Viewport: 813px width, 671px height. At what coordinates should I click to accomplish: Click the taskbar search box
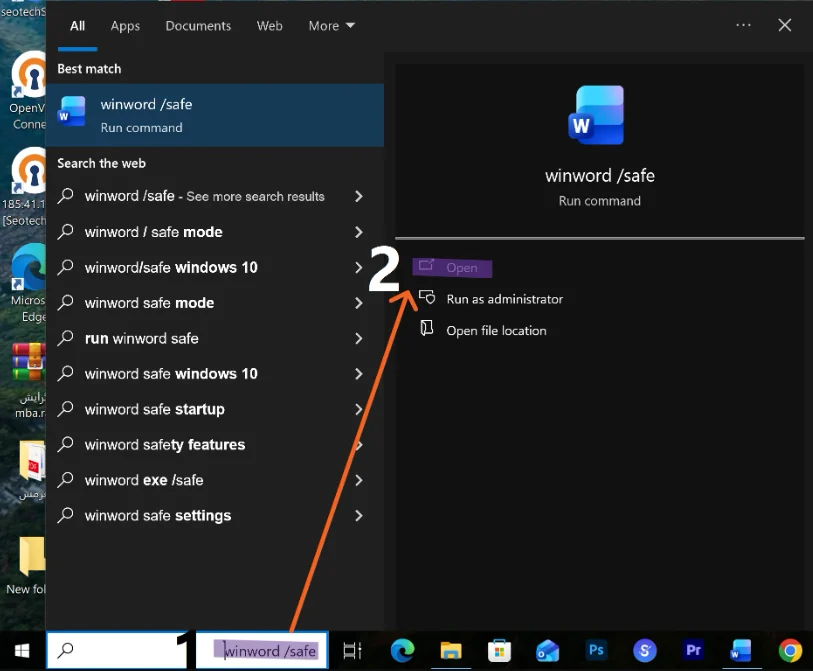(187, 650)
